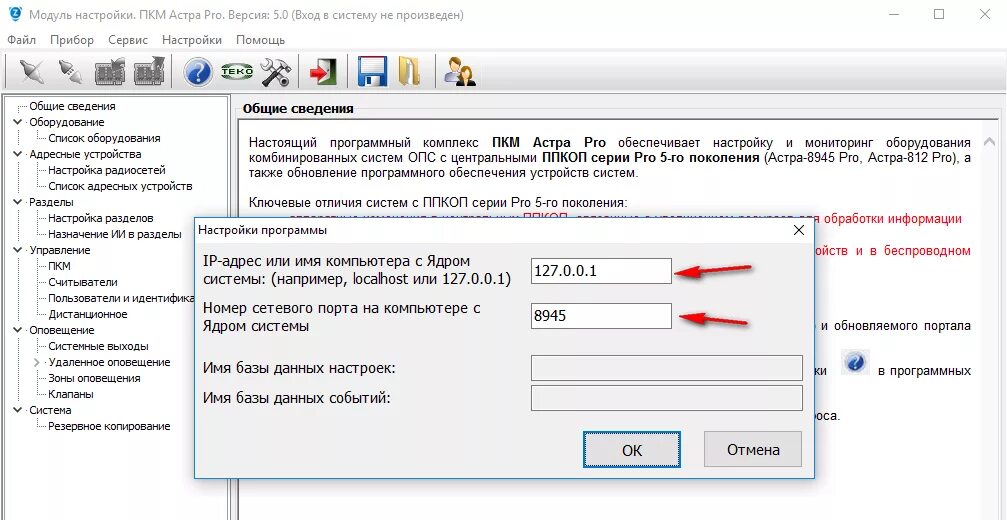Screen dimensions: 1007x520
Task: Open settings via the wrench and hammer icon
Action: (276, 71)
